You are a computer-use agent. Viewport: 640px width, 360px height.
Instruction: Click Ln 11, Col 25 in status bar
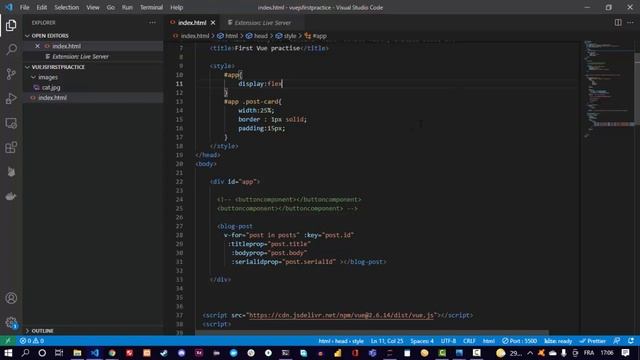[x=387, y=341]
